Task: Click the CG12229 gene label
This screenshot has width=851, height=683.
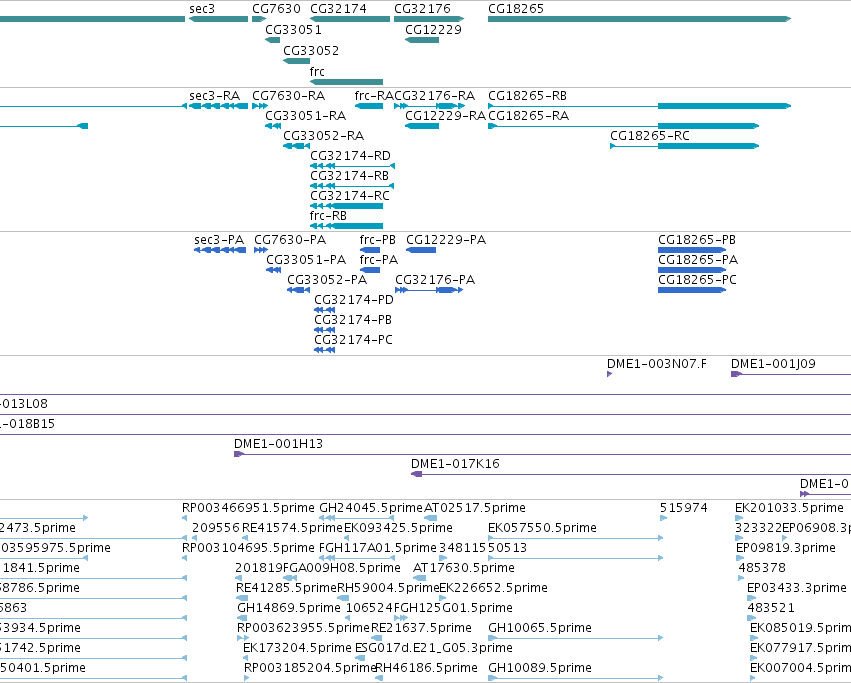Action: [433, 30]
